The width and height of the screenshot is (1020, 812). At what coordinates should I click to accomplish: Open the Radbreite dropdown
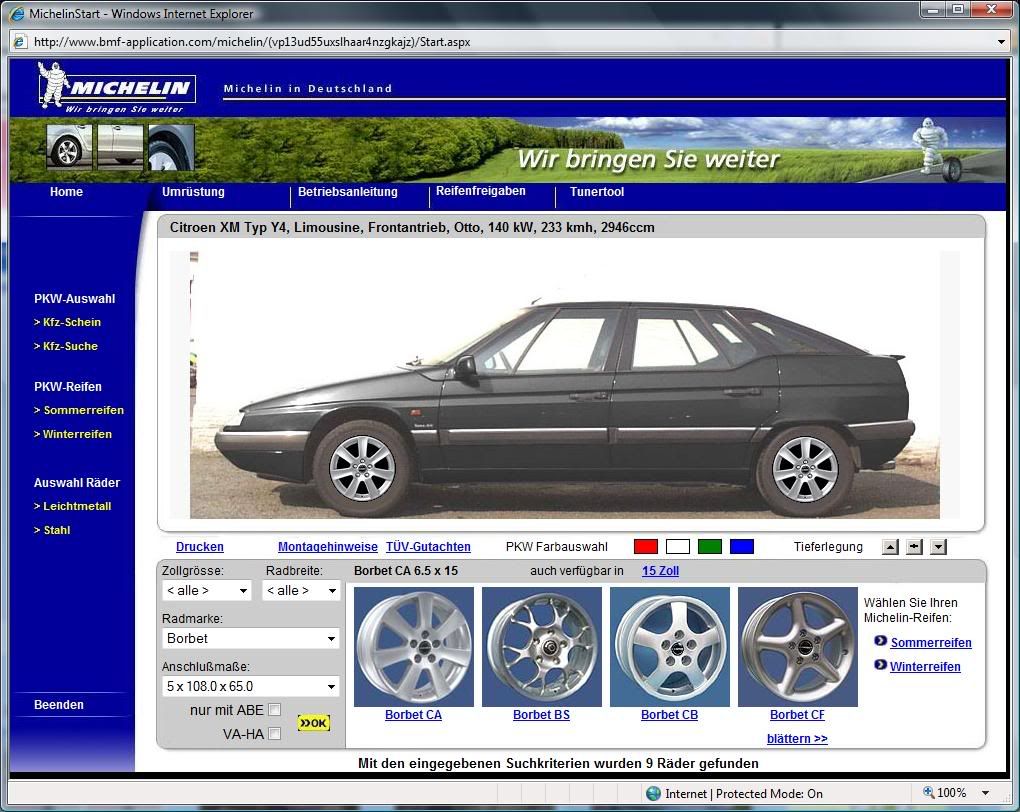[x=301, y=591]
